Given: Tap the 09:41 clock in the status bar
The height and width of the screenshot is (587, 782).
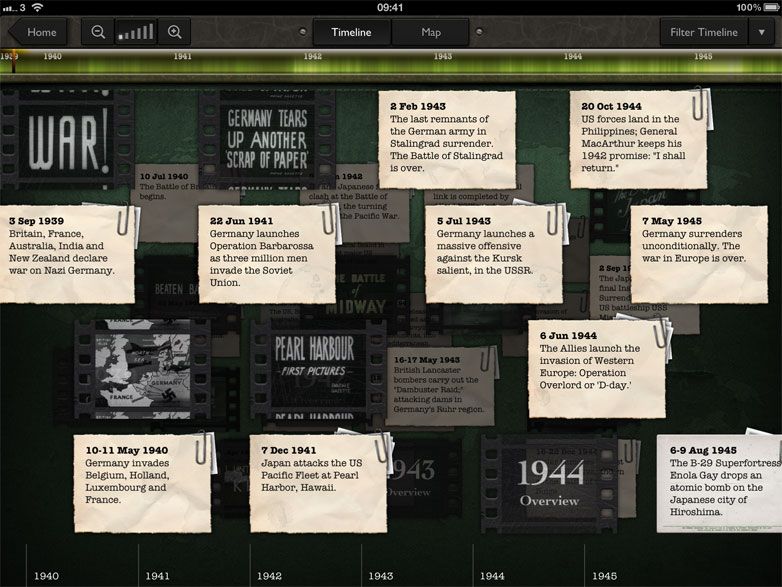Looking at the screenshot, I should 390,7.
